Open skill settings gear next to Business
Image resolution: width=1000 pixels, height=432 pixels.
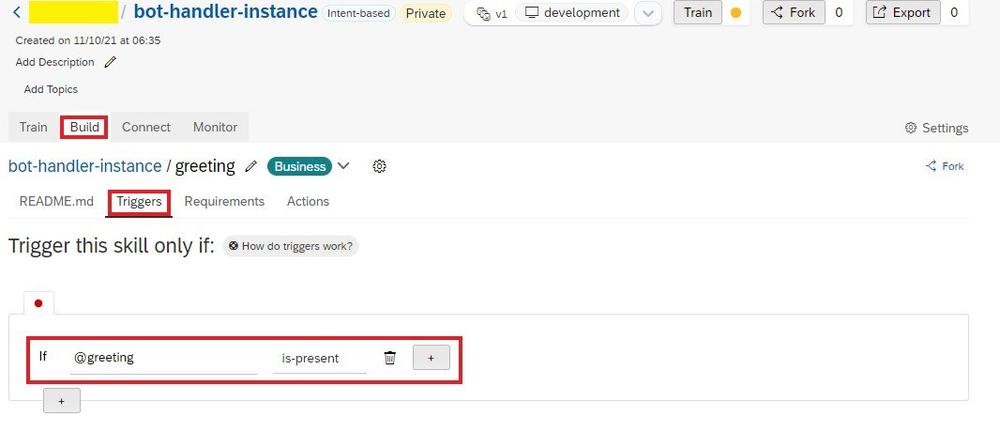click(379, 167)
